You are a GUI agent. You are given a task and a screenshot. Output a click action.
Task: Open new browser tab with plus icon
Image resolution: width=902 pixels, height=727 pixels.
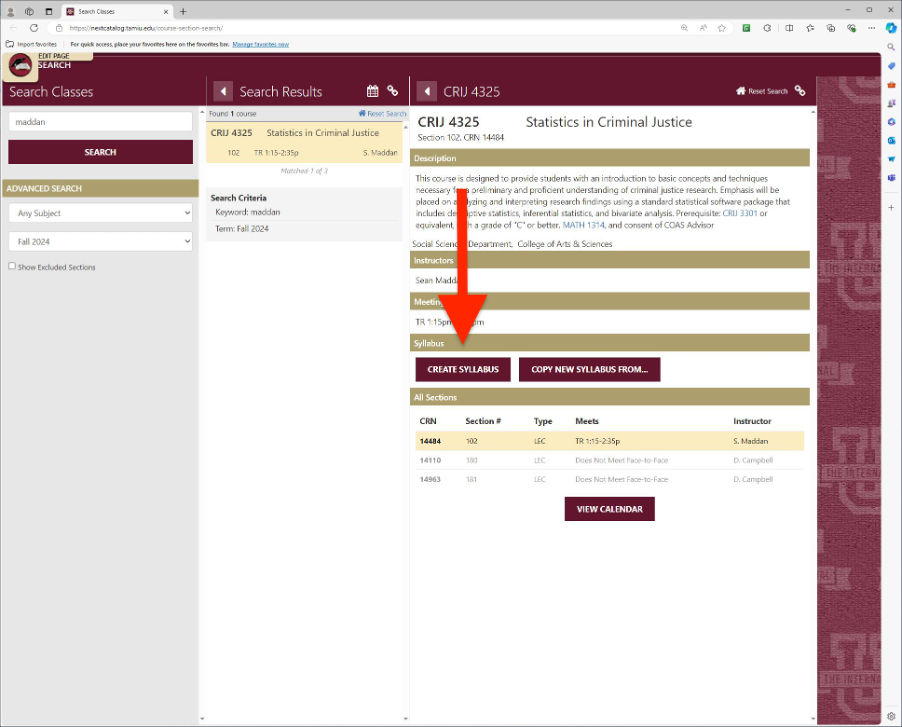[183, 12]
